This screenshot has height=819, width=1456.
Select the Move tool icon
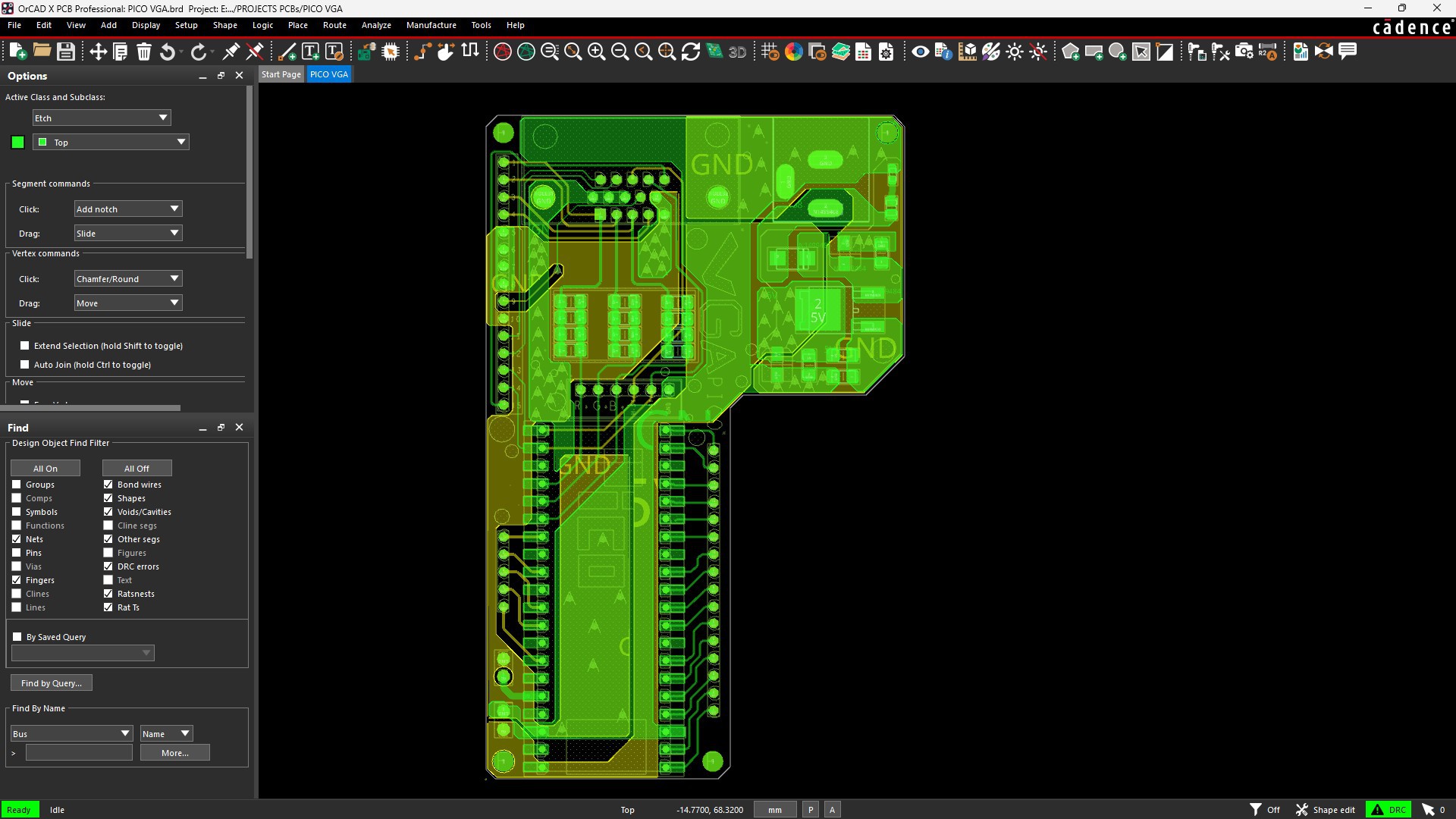[98, 52]
